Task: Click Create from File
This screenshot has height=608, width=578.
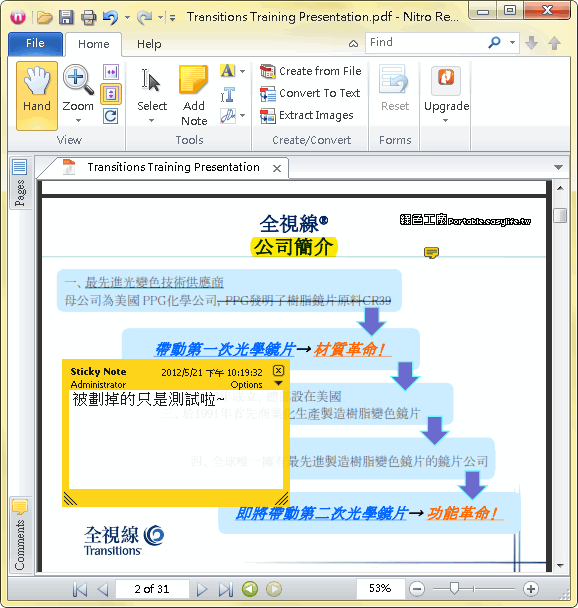Action: [311, 71]
